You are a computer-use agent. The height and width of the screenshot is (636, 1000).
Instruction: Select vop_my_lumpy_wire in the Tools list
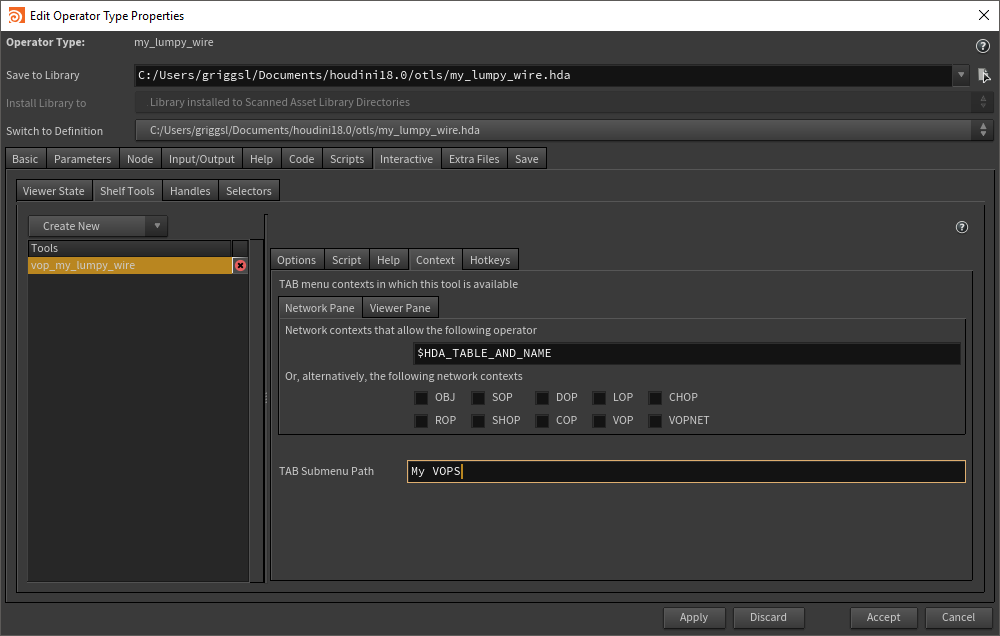point(130,265)
